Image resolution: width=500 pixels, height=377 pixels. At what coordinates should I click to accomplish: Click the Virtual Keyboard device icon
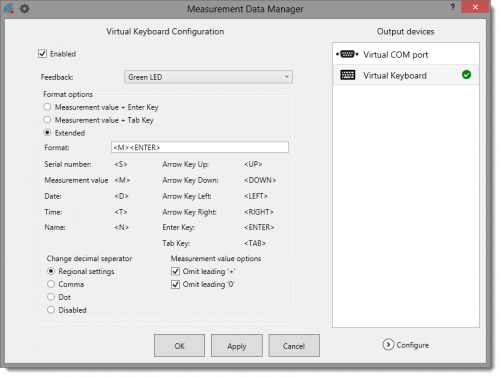pos(348,75)
